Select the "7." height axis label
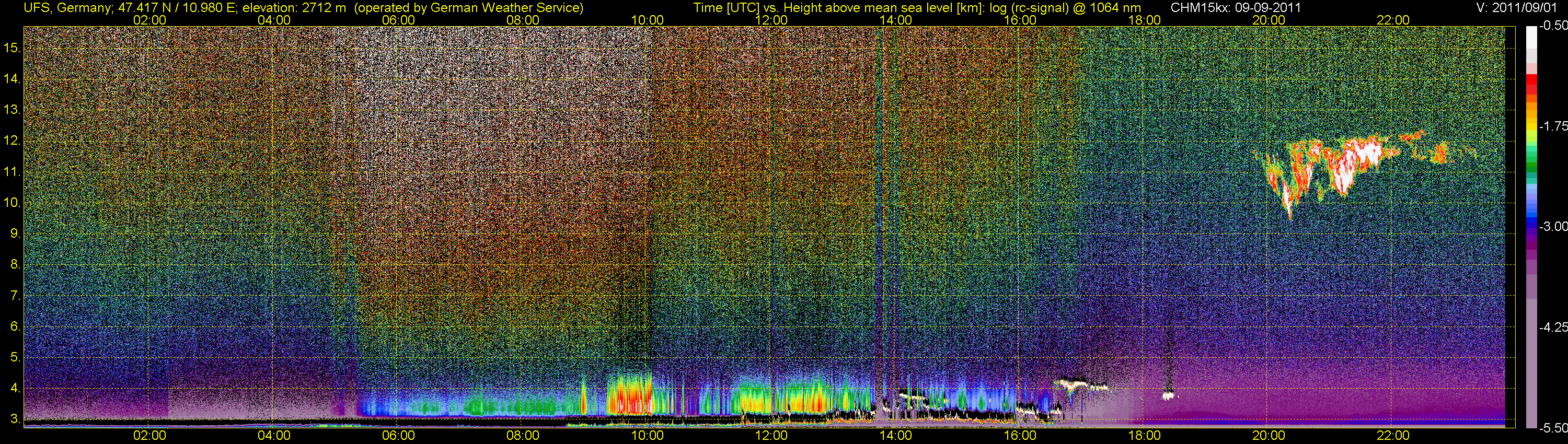1568x444 pixels. 15,296
